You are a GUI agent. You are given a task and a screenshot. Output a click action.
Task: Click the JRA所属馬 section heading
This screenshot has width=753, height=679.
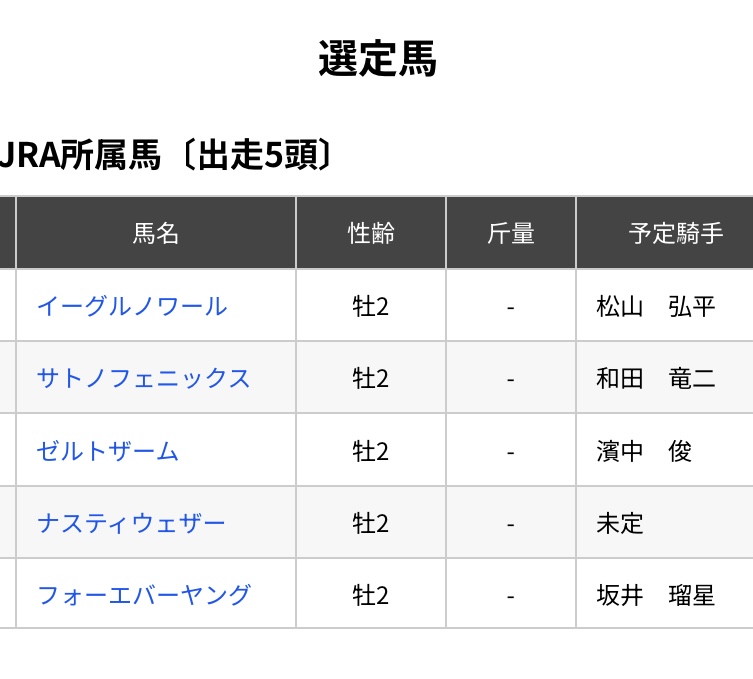coord(165,155)
